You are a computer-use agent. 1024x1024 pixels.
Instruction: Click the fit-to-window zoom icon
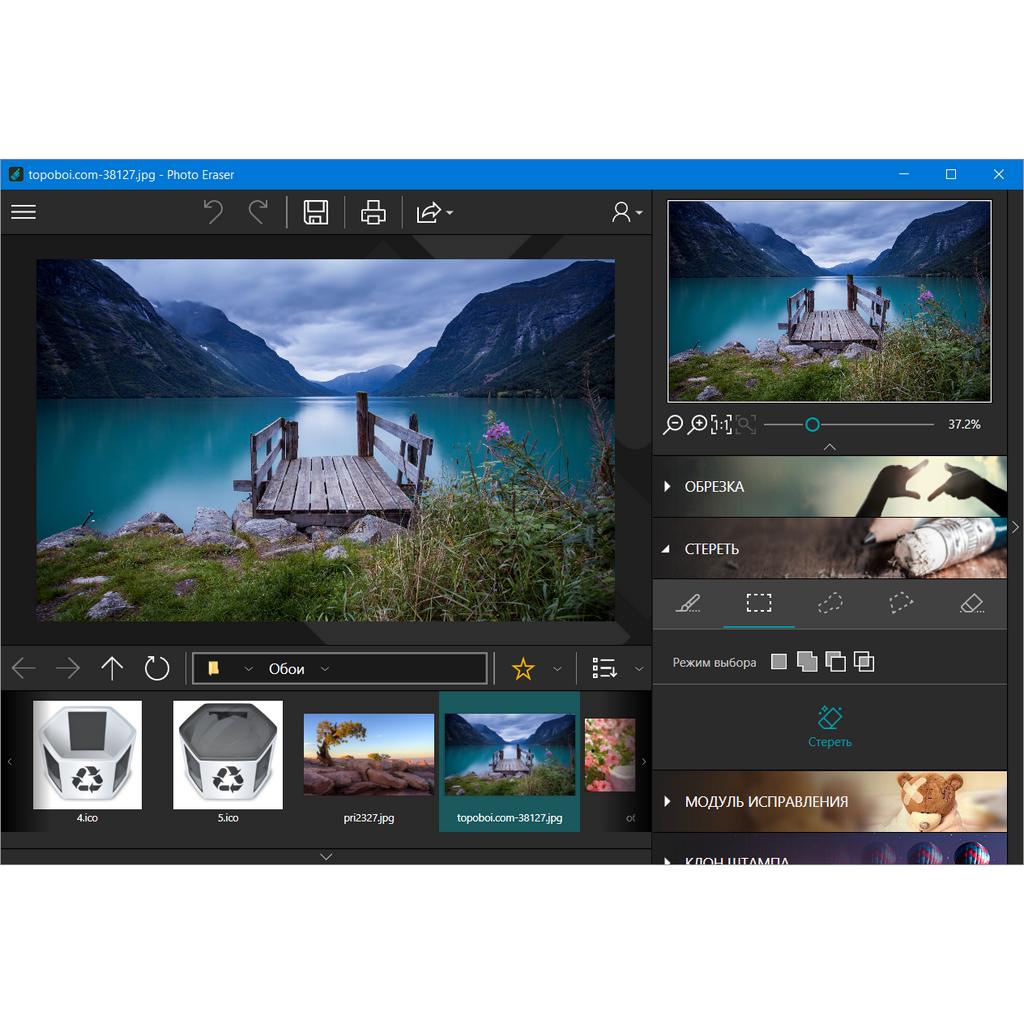(746, 424)
